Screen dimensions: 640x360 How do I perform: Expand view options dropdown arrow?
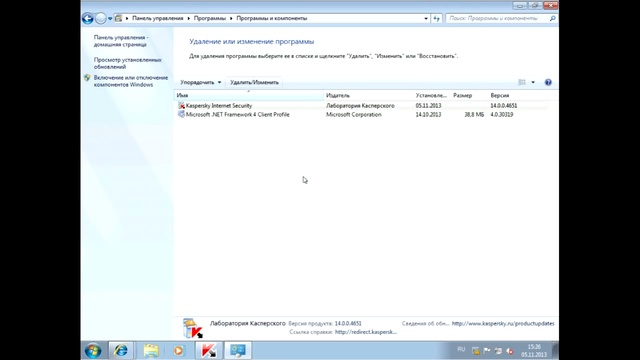[x=533, y=82]
